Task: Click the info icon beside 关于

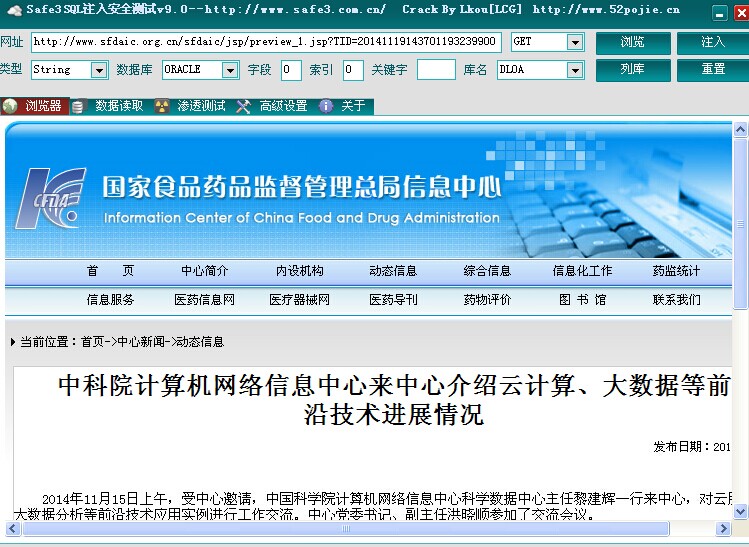Action: pyautogui.click(x=326, y=106)
